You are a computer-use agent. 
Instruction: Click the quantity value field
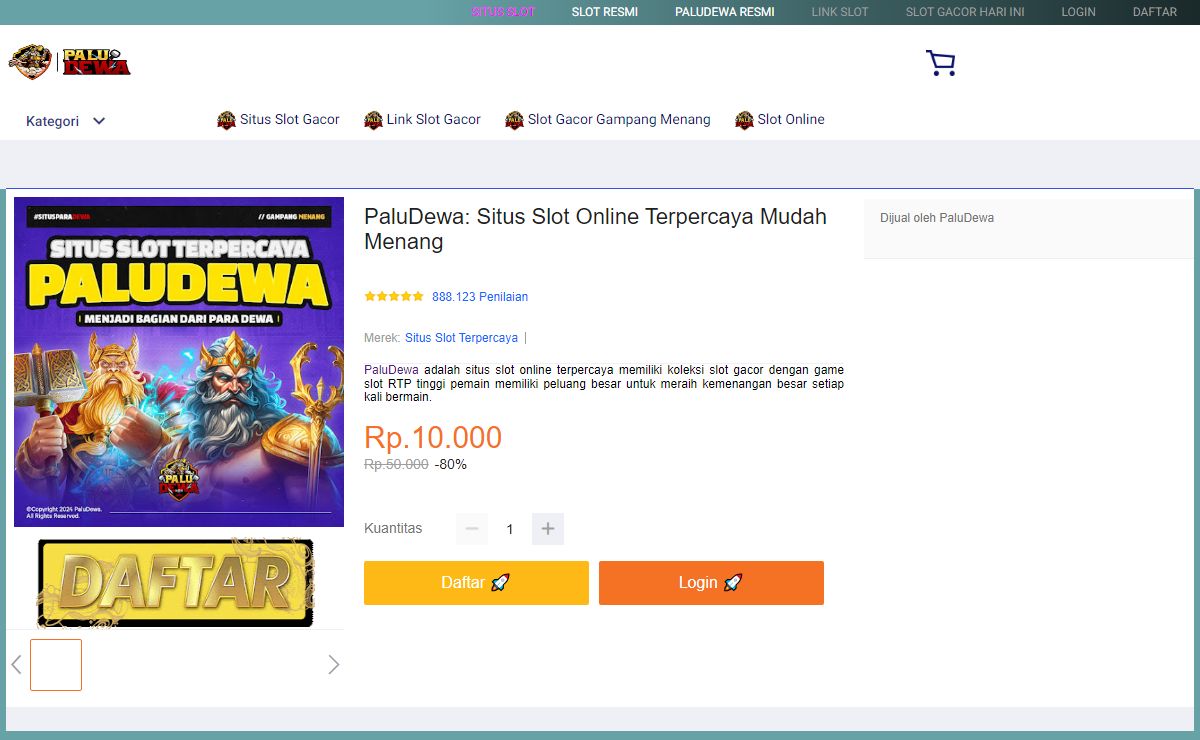pos(510,529)
